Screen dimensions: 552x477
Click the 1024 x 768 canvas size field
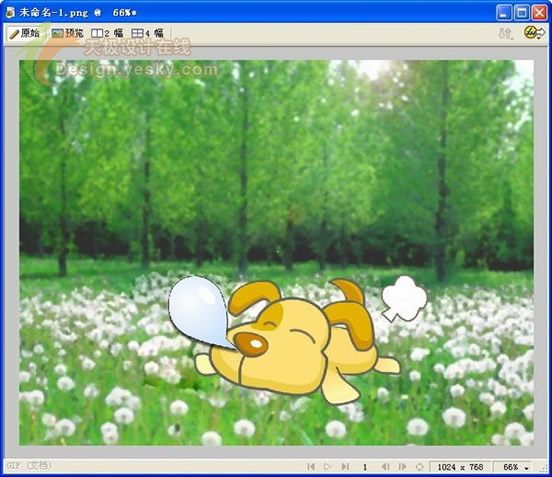[x=460, y=467]
